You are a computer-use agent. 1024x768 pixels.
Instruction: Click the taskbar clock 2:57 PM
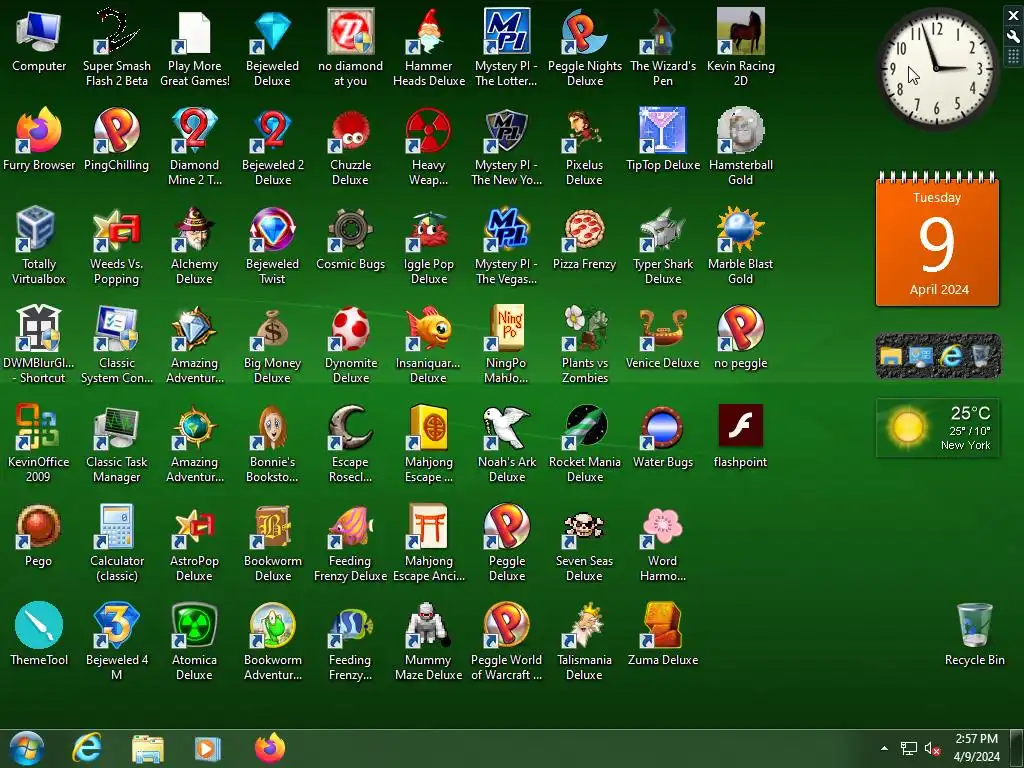(976, 748)
